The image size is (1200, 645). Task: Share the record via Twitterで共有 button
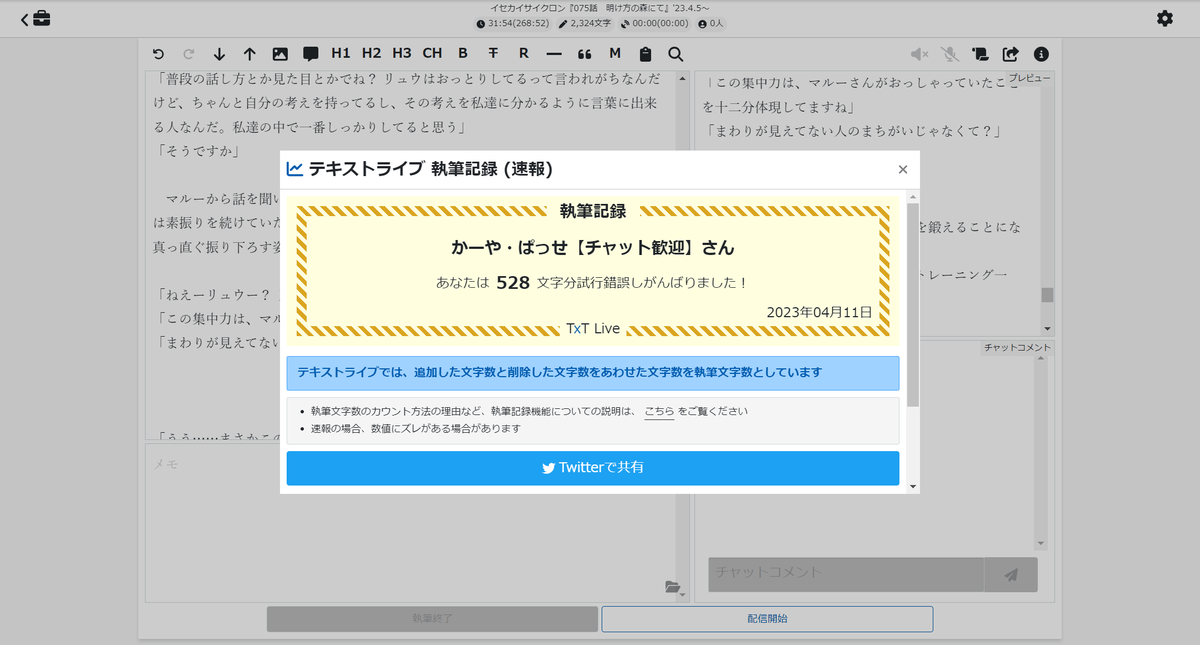593,468
